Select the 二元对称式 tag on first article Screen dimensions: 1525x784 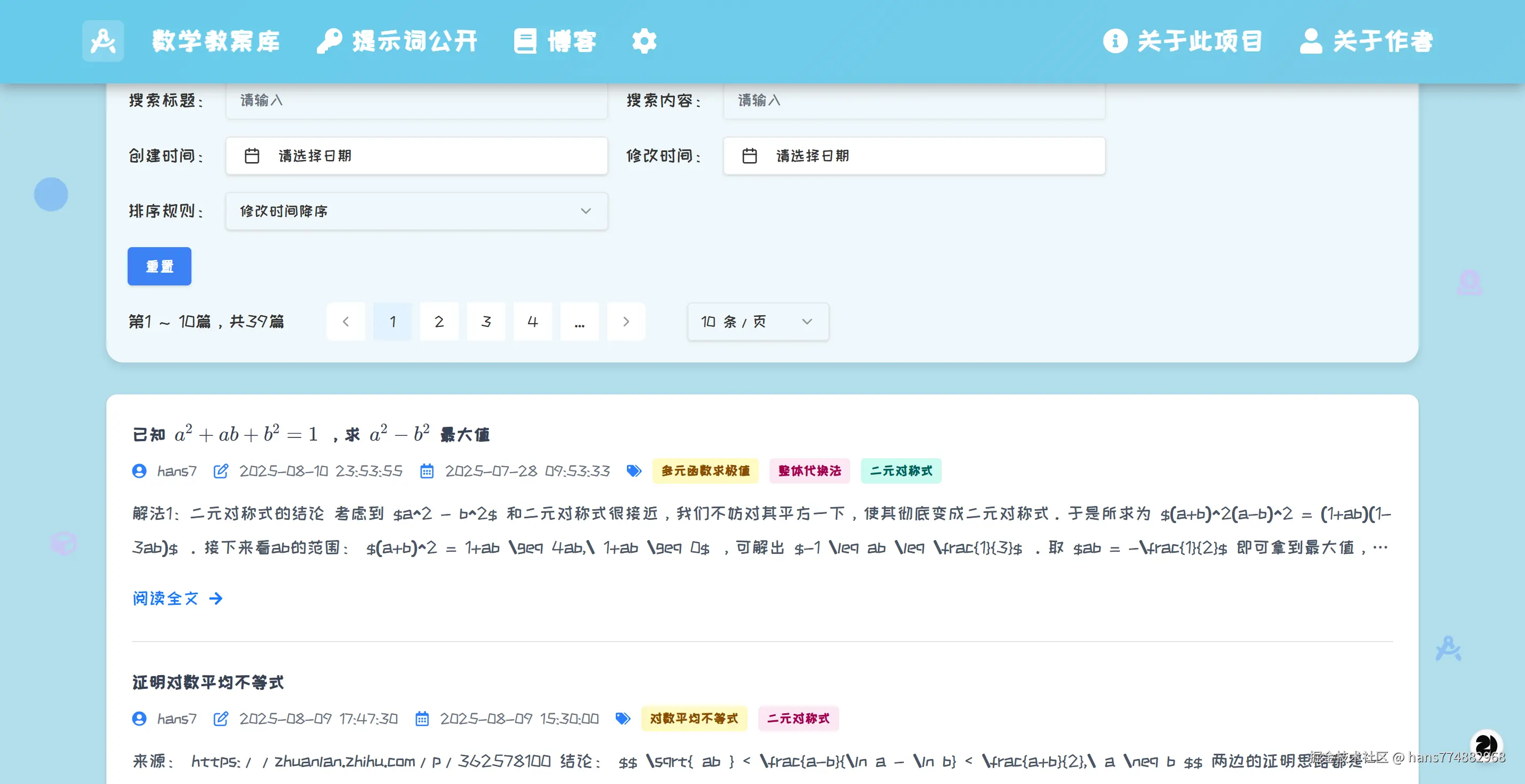point(901,471)
